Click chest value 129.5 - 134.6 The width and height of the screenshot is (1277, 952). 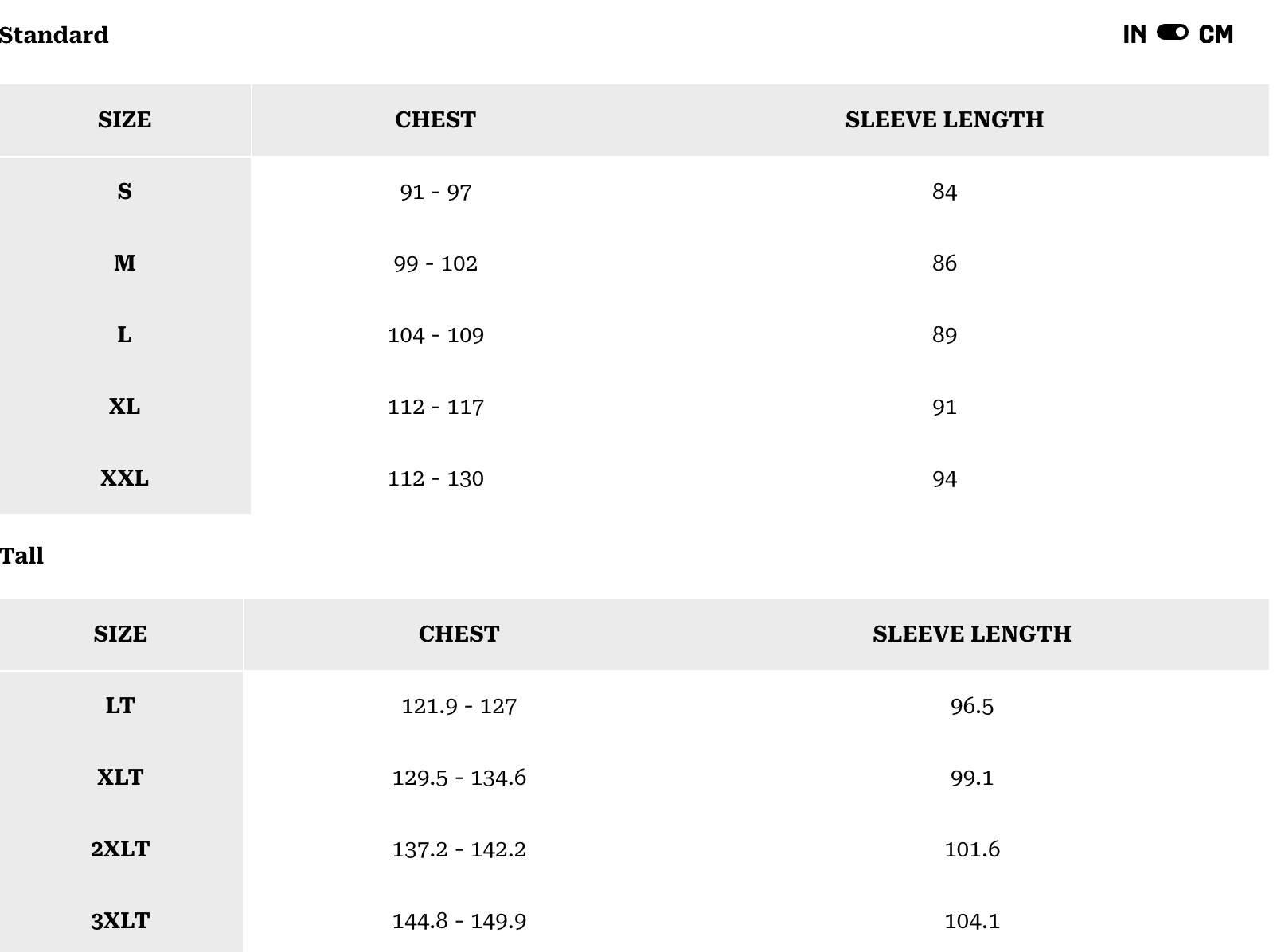tap(459, 778)
